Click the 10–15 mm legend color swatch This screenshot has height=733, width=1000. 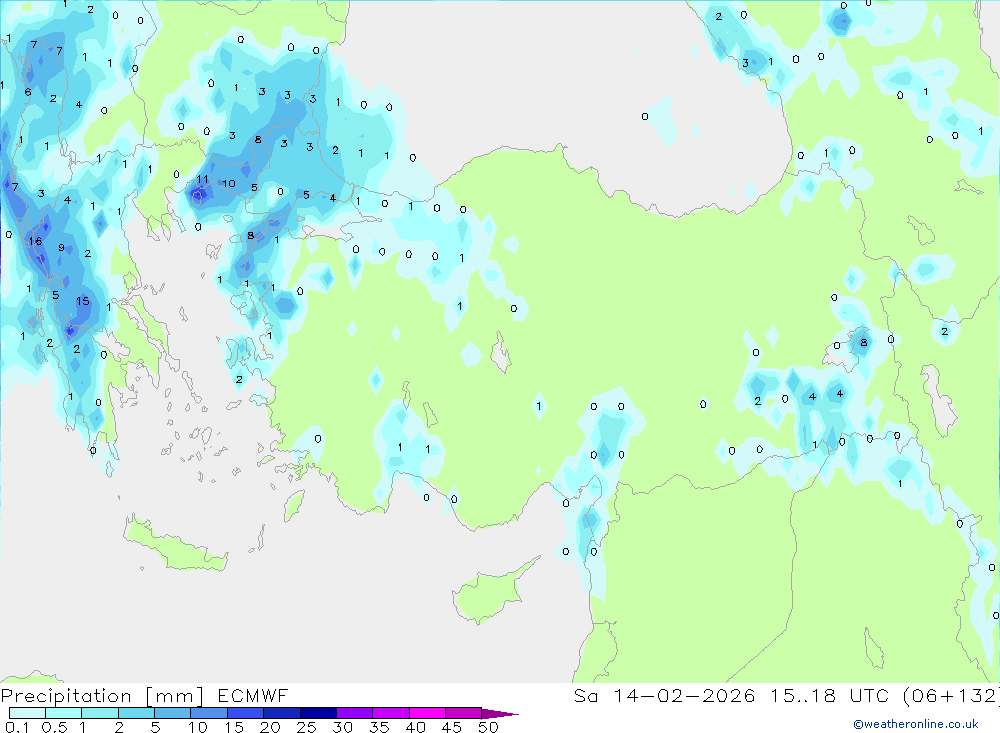click(x=209, y=713)
